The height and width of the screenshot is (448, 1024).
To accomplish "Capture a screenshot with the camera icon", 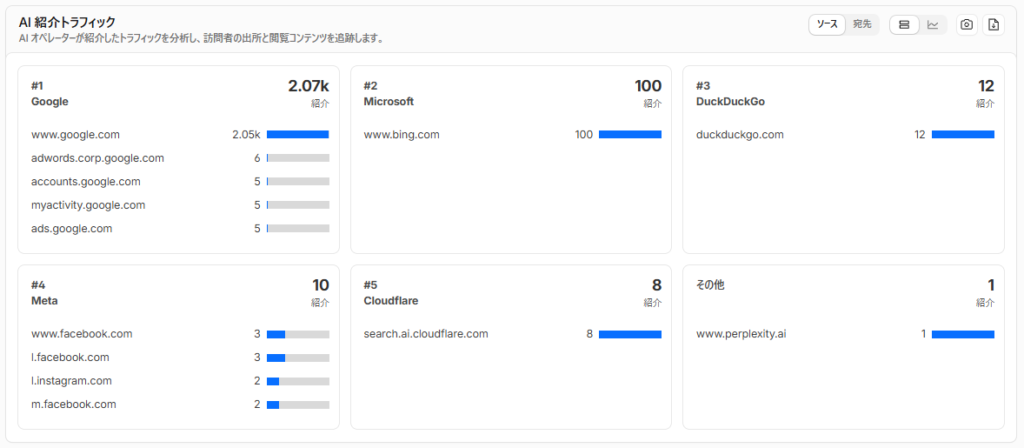I will point(967,25).
